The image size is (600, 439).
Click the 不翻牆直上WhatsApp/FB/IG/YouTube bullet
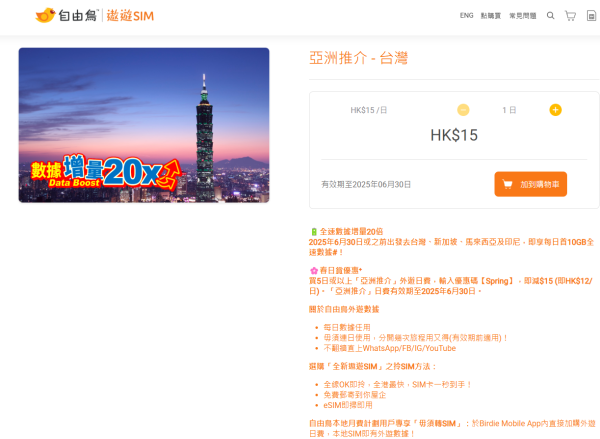tap(390, 348)
